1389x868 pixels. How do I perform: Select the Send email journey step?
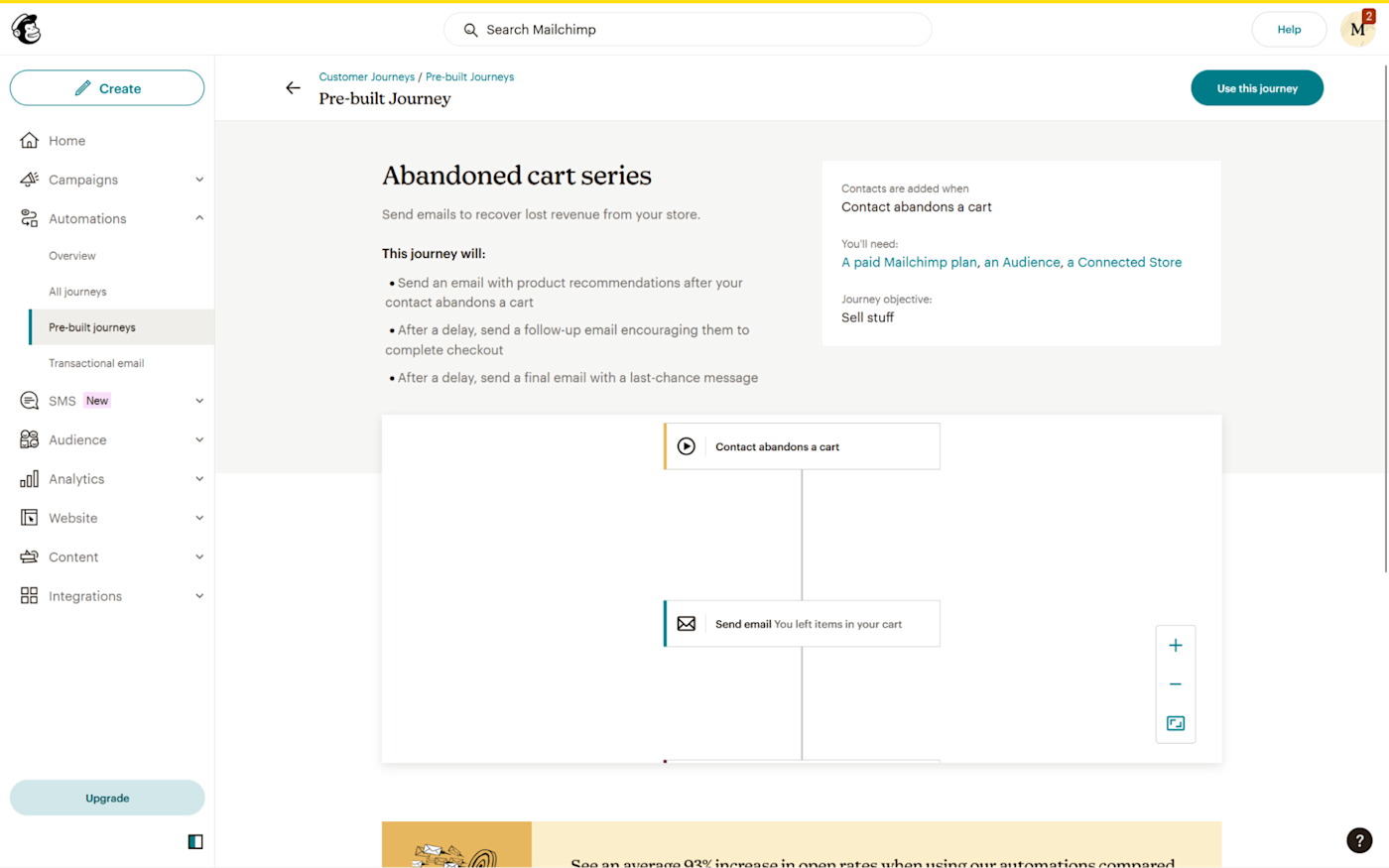tap(802, 624)
